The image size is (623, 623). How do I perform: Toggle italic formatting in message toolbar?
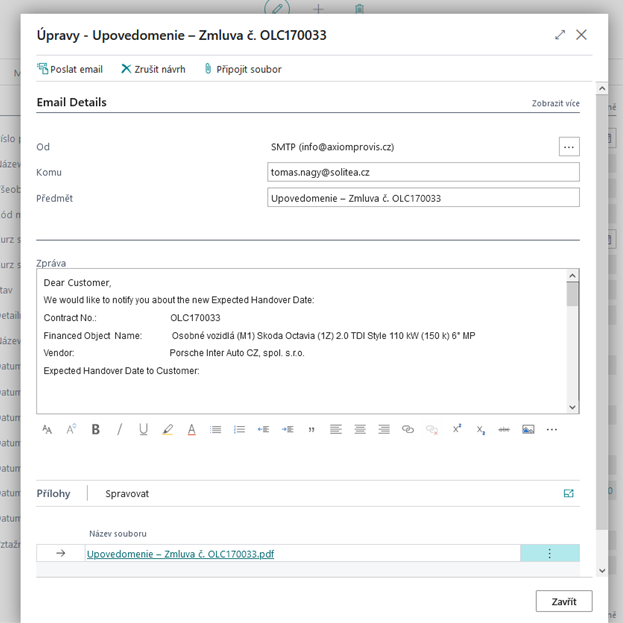point(120,429)
